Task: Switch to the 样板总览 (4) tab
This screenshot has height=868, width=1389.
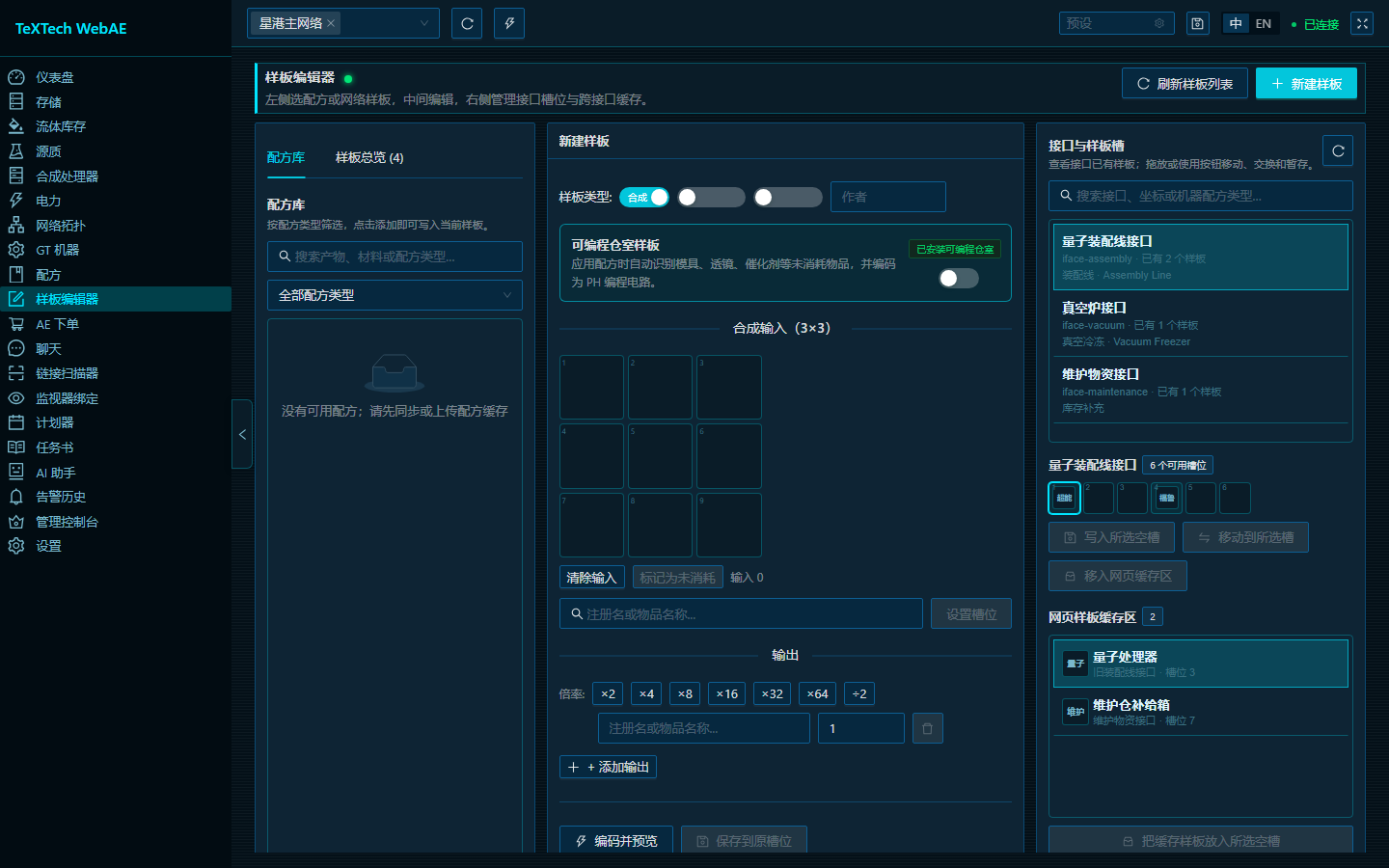Action: 369,157
